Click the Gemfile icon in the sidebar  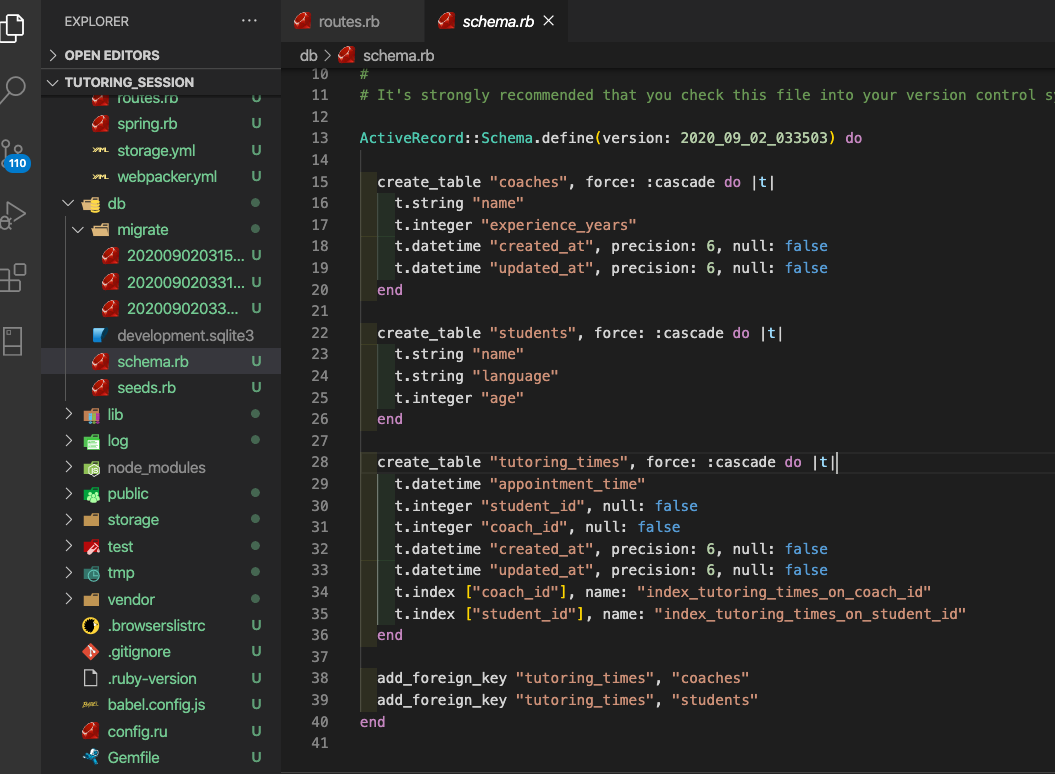88,757
